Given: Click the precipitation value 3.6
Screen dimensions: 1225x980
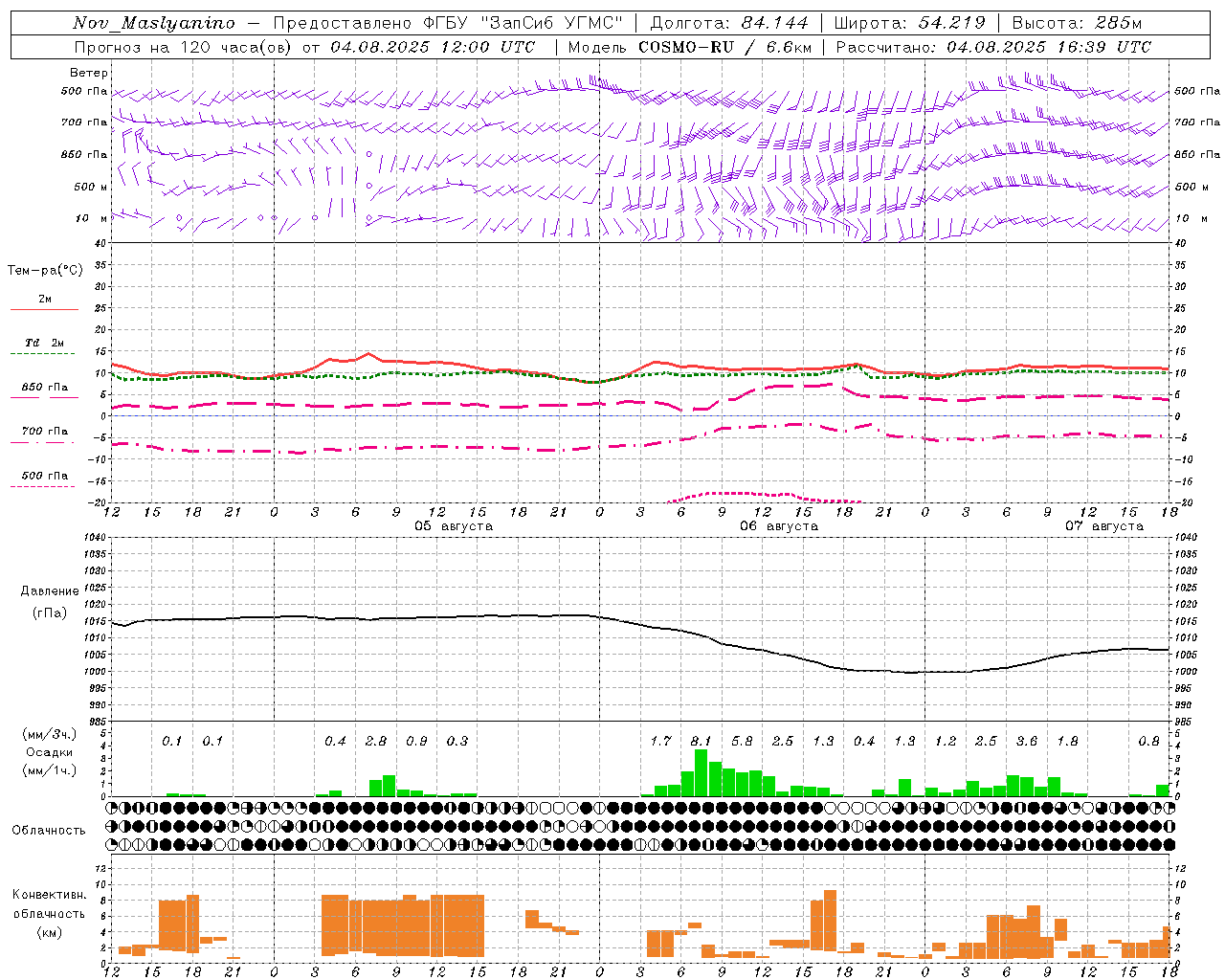Looking at the screenshot, I should pos(1027,741).
